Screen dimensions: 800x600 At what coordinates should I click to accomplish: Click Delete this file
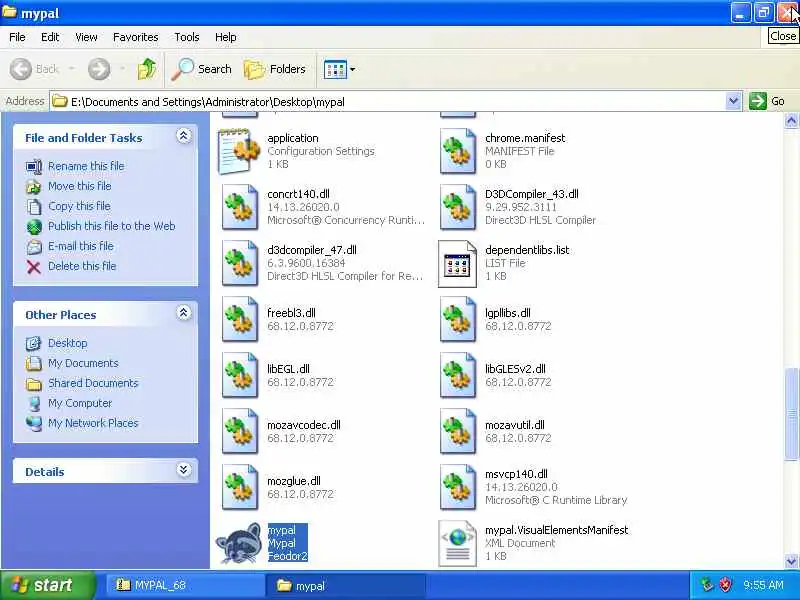pos(82,265)
